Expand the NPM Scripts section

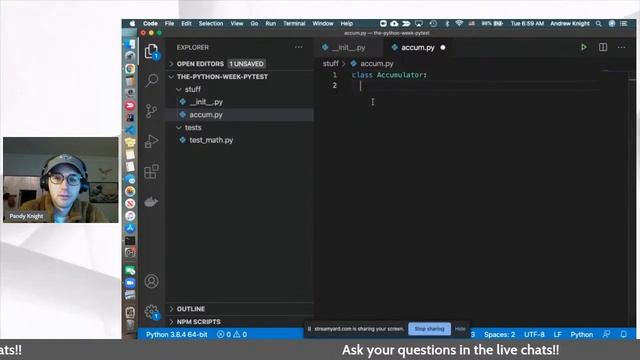198,322
